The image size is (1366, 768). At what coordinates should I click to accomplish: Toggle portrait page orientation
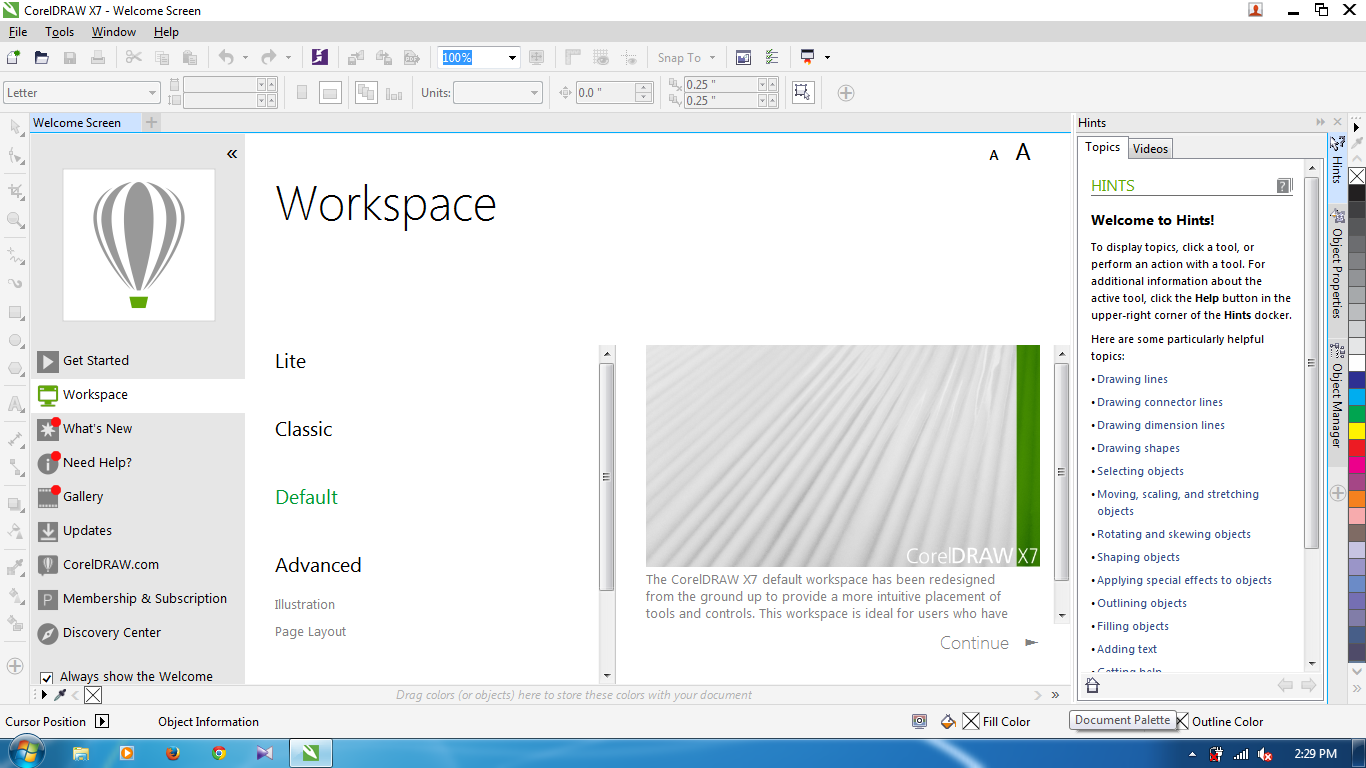pyautogui.click(x=302, y=92)
